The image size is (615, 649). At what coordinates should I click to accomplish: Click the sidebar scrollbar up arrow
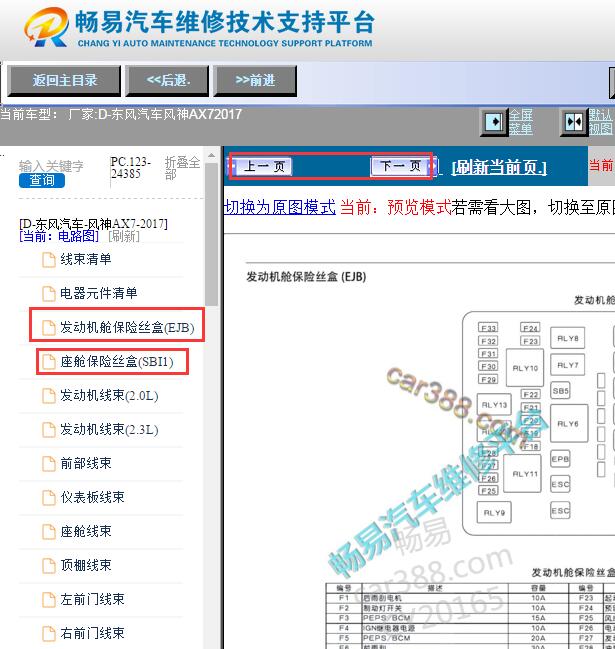pos(211,156)
